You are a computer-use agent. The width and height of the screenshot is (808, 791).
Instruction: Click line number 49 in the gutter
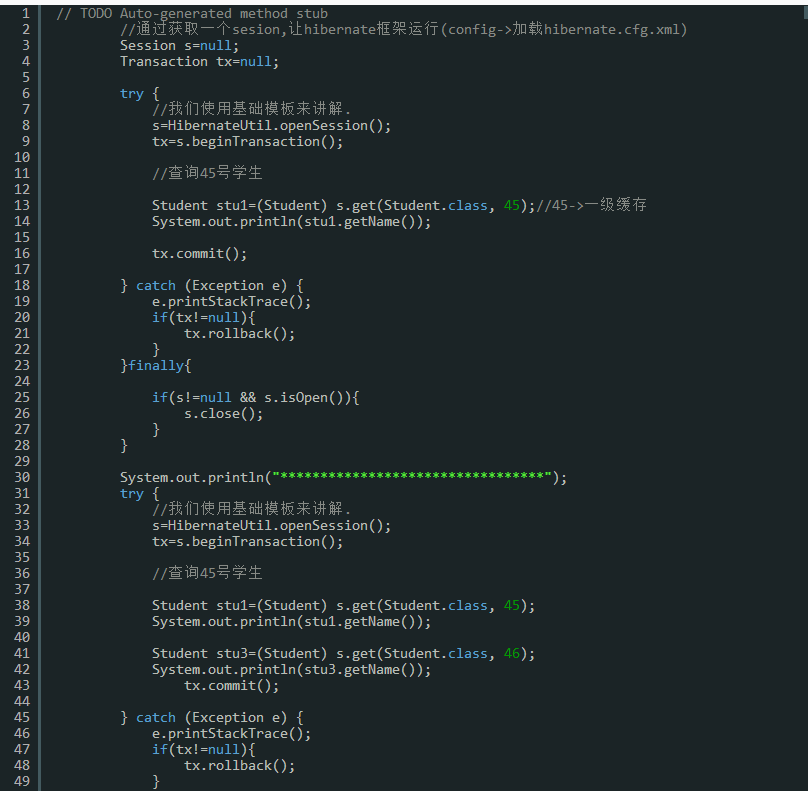click(22, 781)
